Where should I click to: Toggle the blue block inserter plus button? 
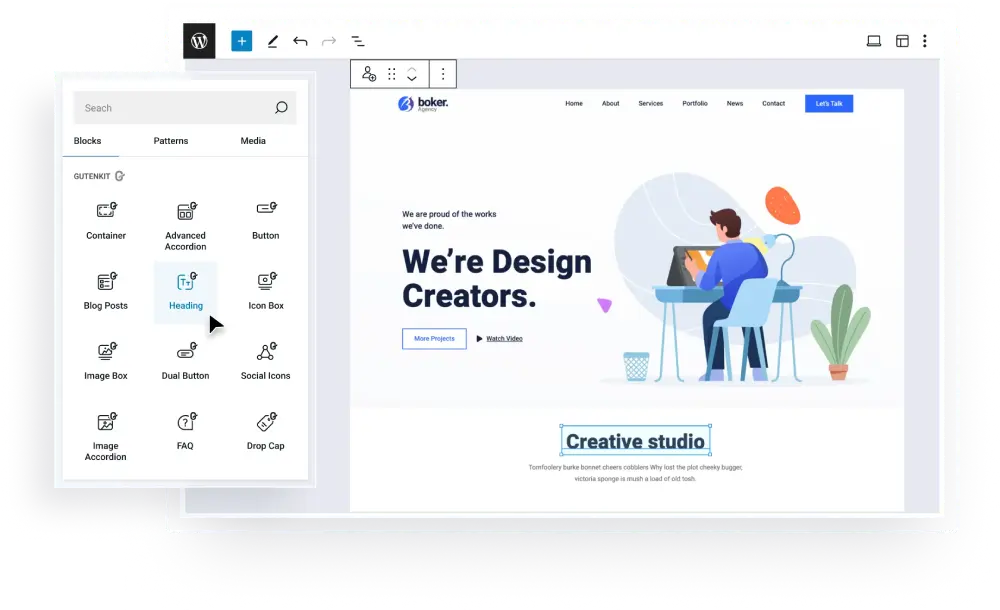tap(241, 41)
